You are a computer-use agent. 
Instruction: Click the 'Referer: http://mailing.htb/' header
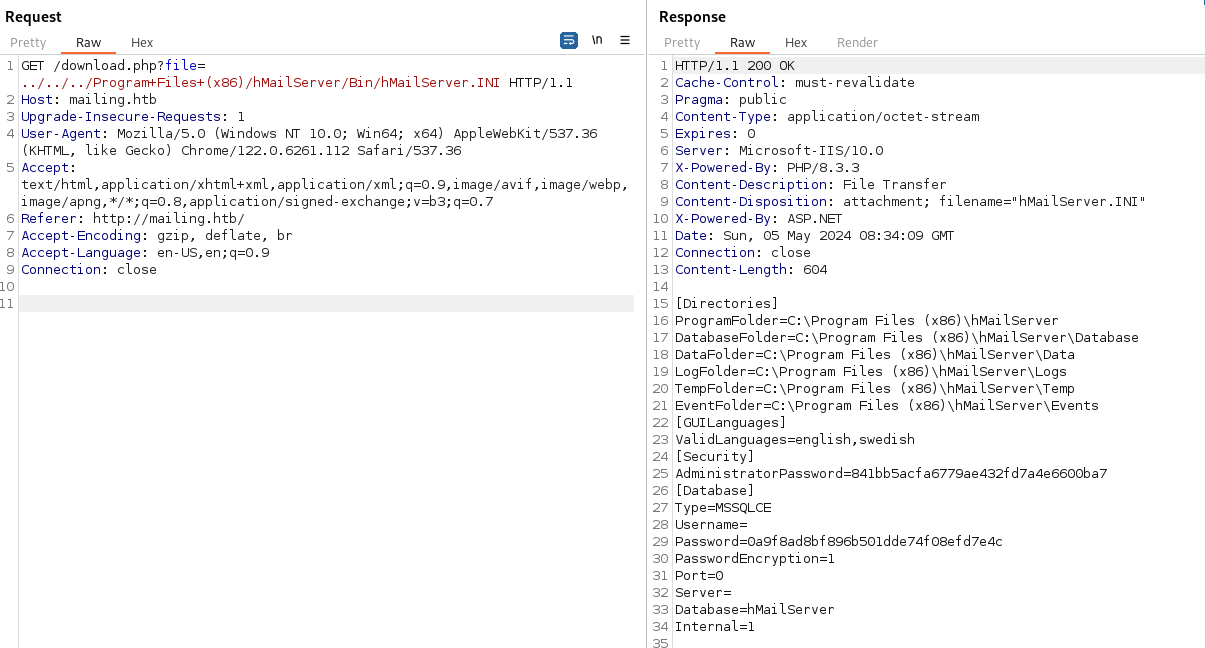(133, 218)
